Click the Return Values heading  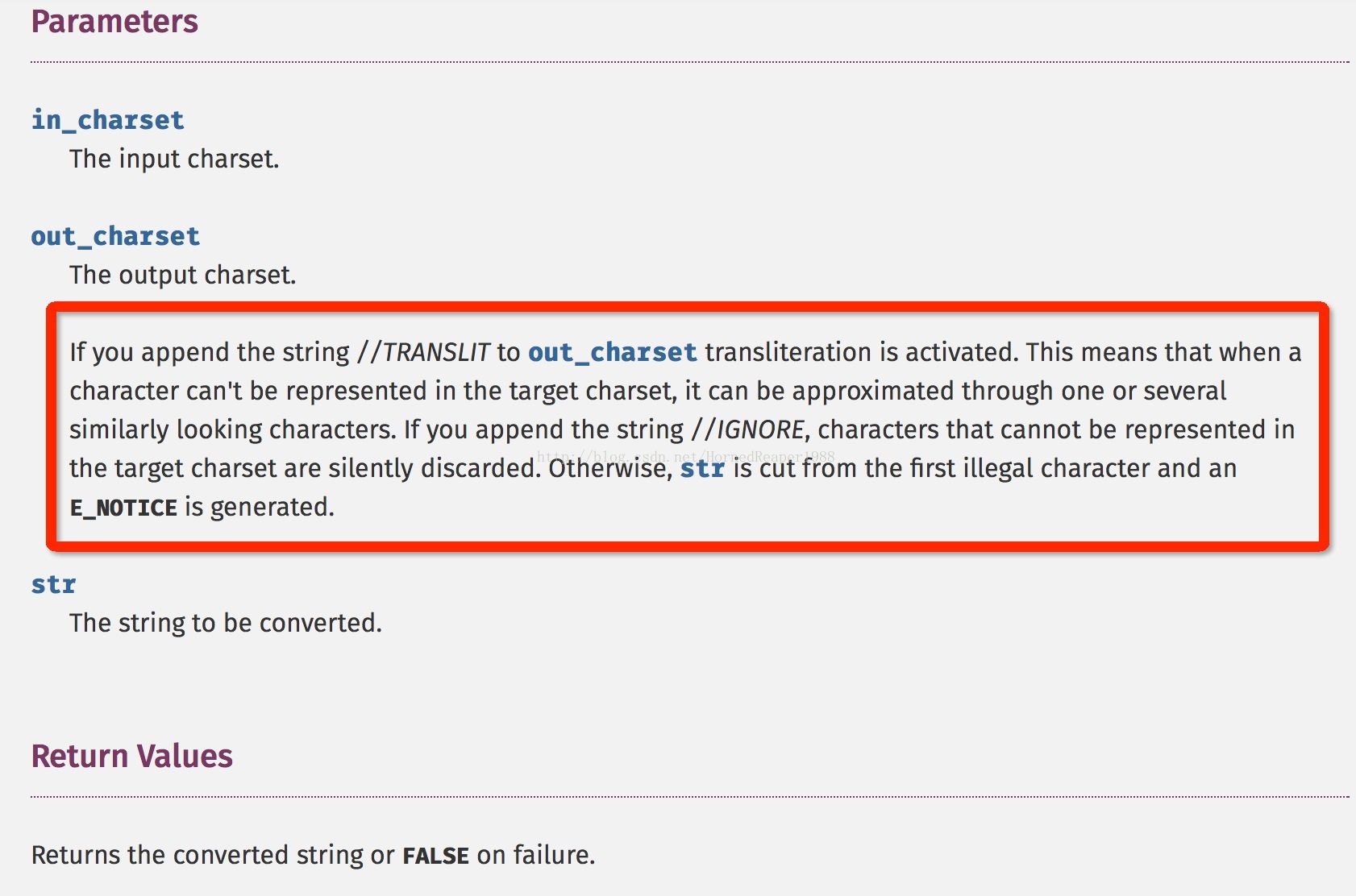pos(132,757)
